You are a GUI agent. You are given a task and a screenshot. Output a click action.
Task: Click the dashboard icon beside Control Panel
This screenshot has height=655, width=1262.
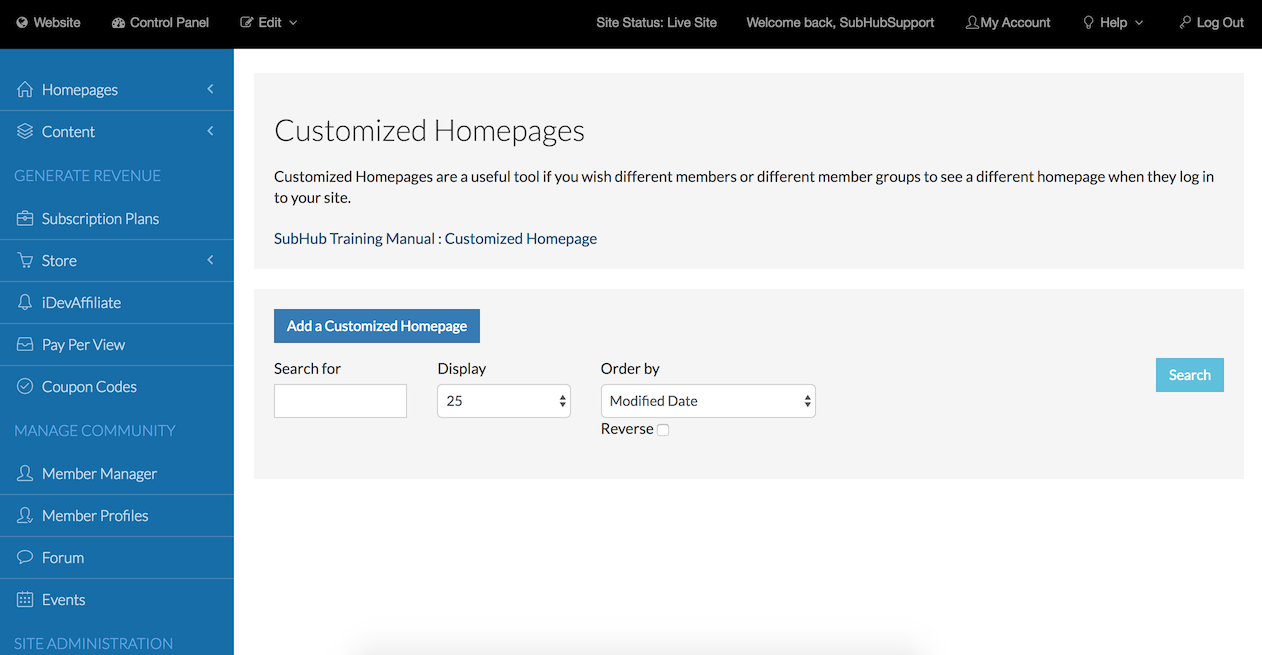click(118, 23)
